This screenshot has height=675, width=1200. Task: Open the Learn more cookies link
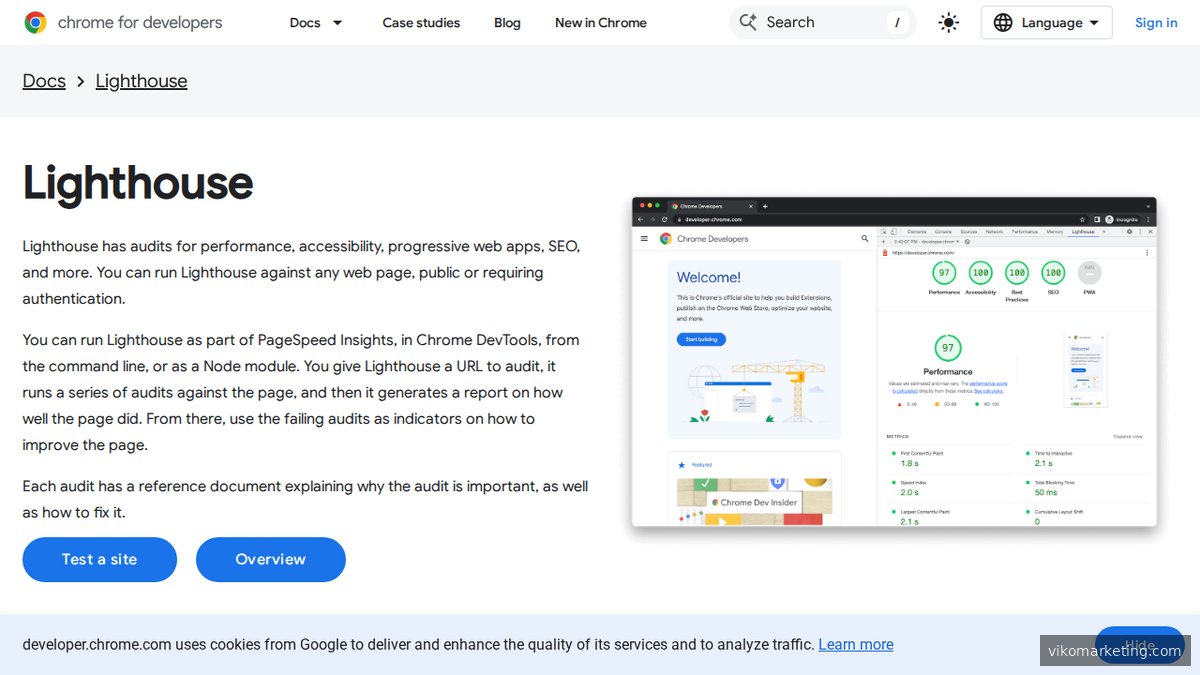tap(855, 644)
